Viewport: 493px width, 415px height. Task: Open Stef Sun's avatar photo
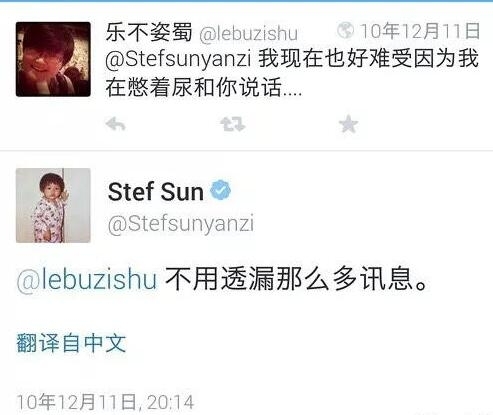53,205
